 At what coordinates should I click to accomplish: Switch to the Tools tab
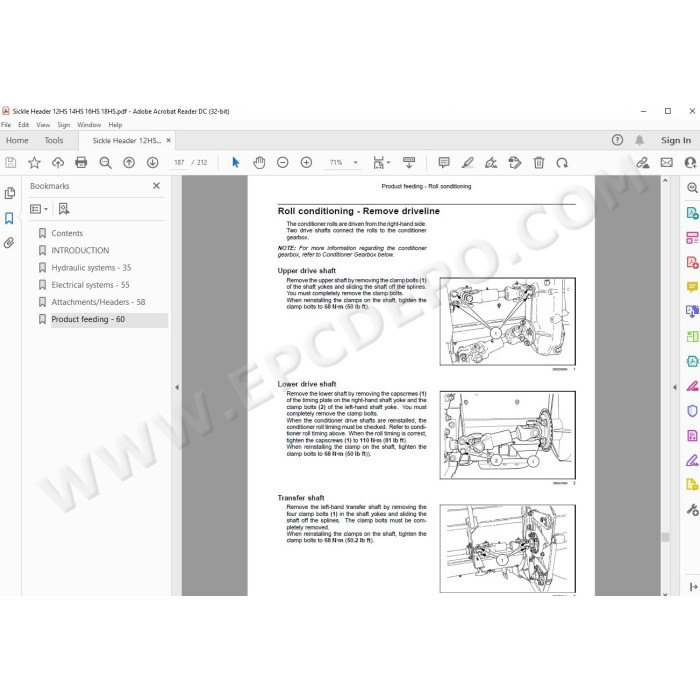coord(54,140)
